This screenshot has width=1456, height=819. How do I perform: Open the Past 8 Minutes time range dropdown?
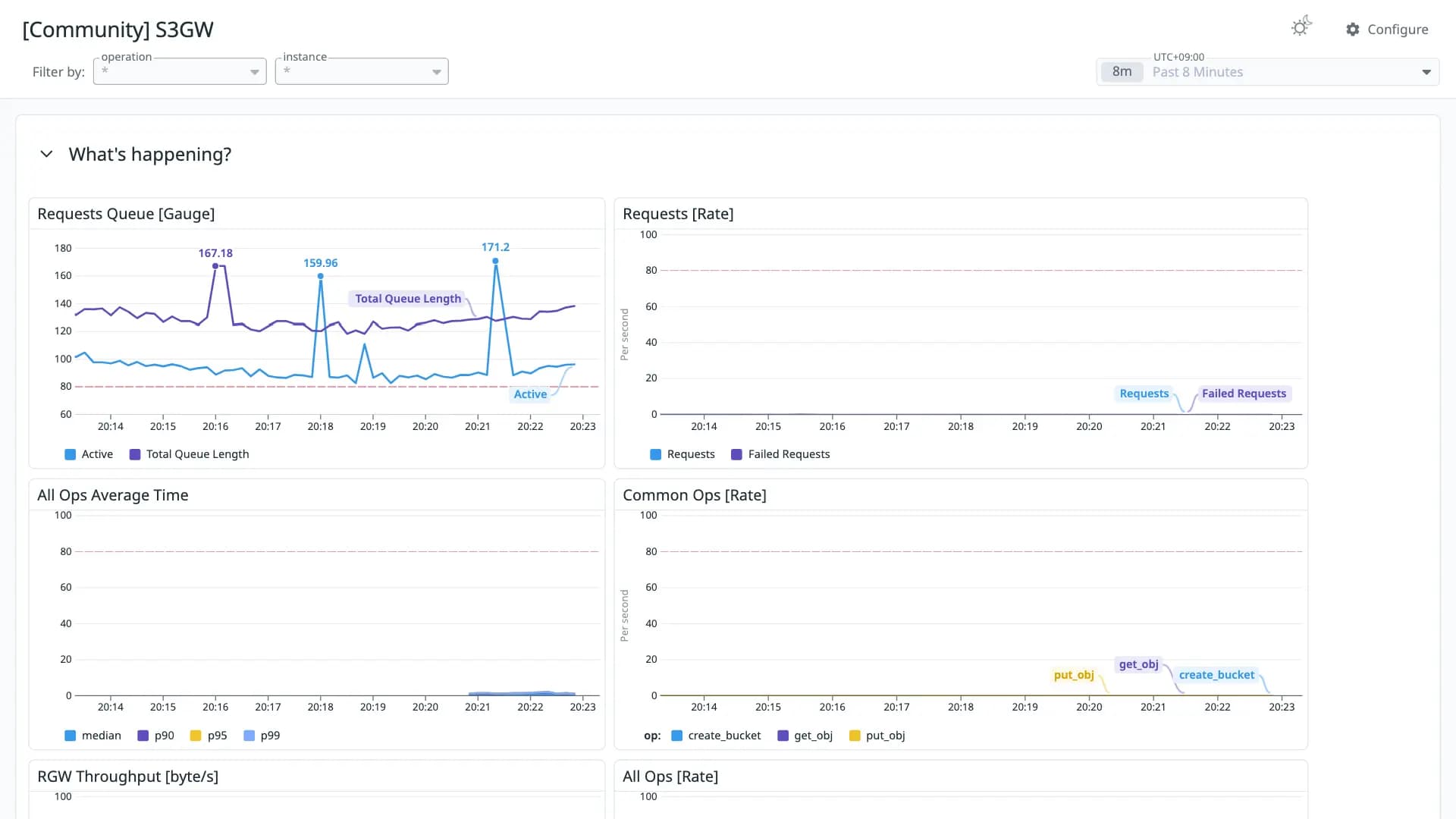[1268, 72]
